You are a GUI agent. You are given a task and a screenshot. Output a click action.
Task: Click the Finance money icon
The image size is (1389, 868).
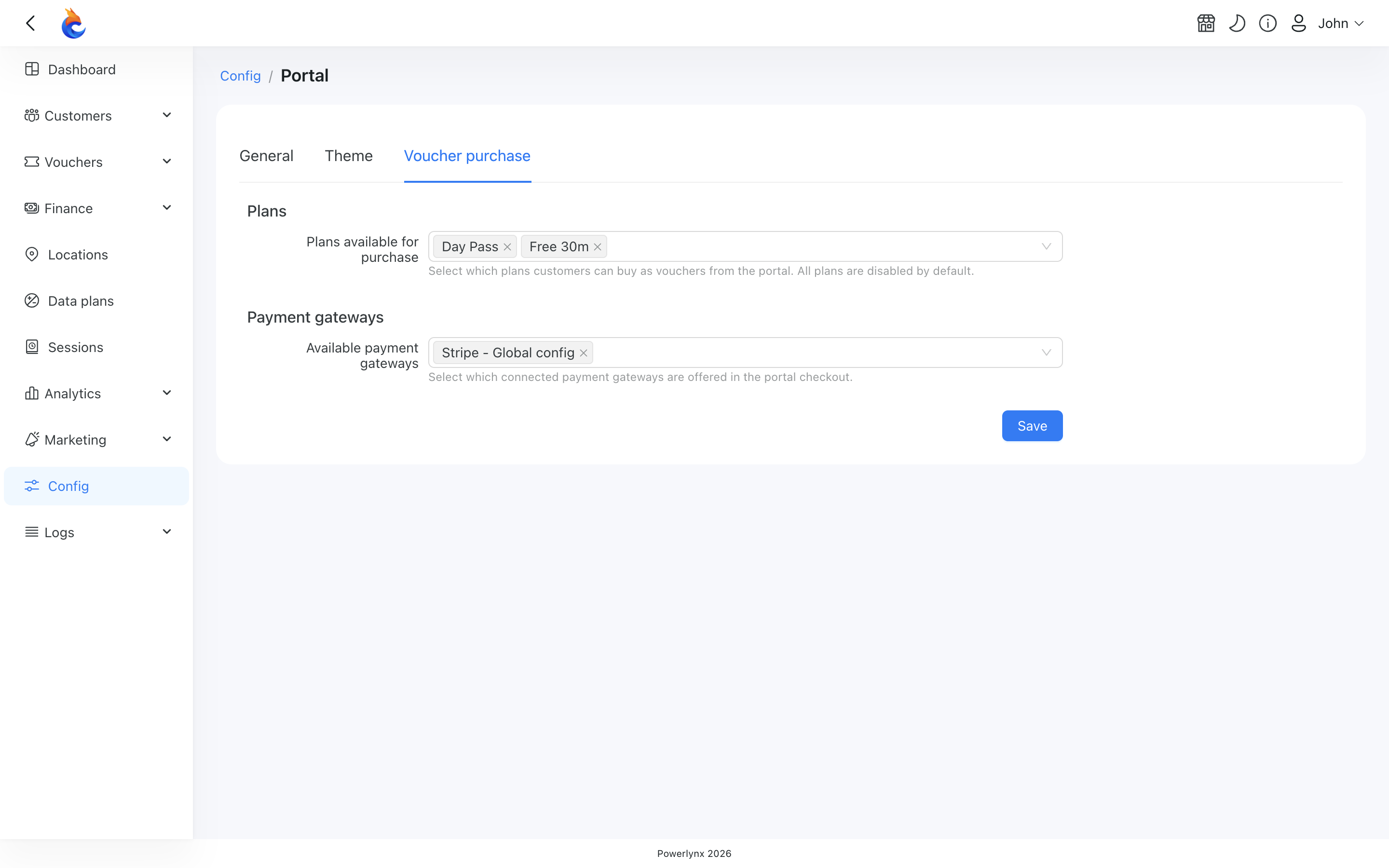pyautogui.click(x=31, y=208)
